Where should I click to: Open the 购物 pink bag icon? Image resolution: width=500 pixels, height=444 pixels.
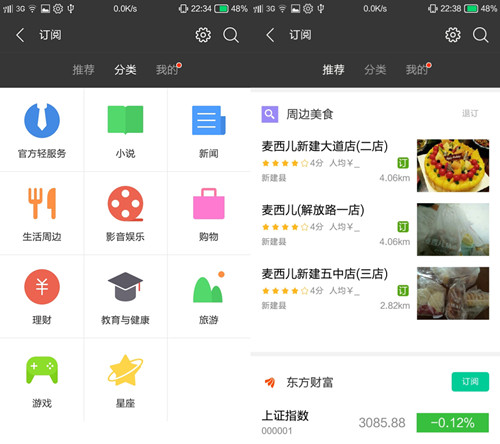point(209,203)
